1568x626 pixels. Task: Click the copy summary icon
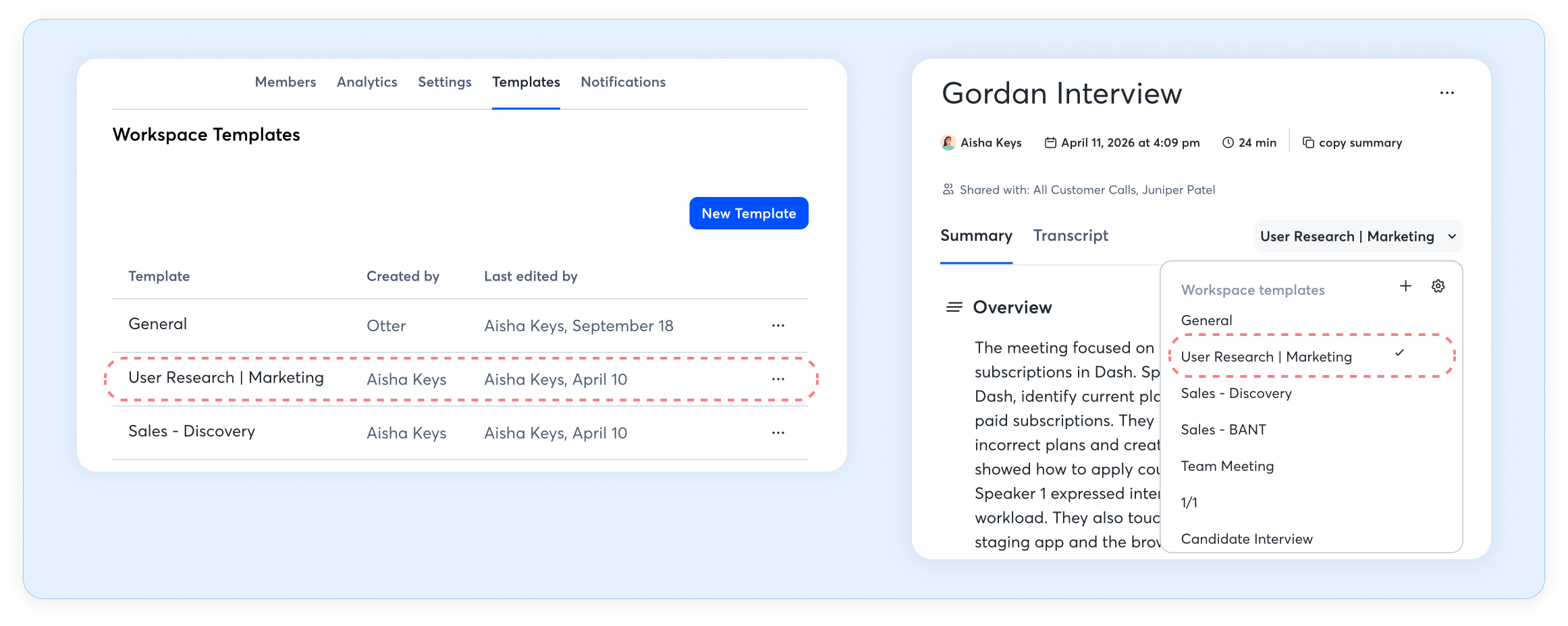(x=1308, y=143)
